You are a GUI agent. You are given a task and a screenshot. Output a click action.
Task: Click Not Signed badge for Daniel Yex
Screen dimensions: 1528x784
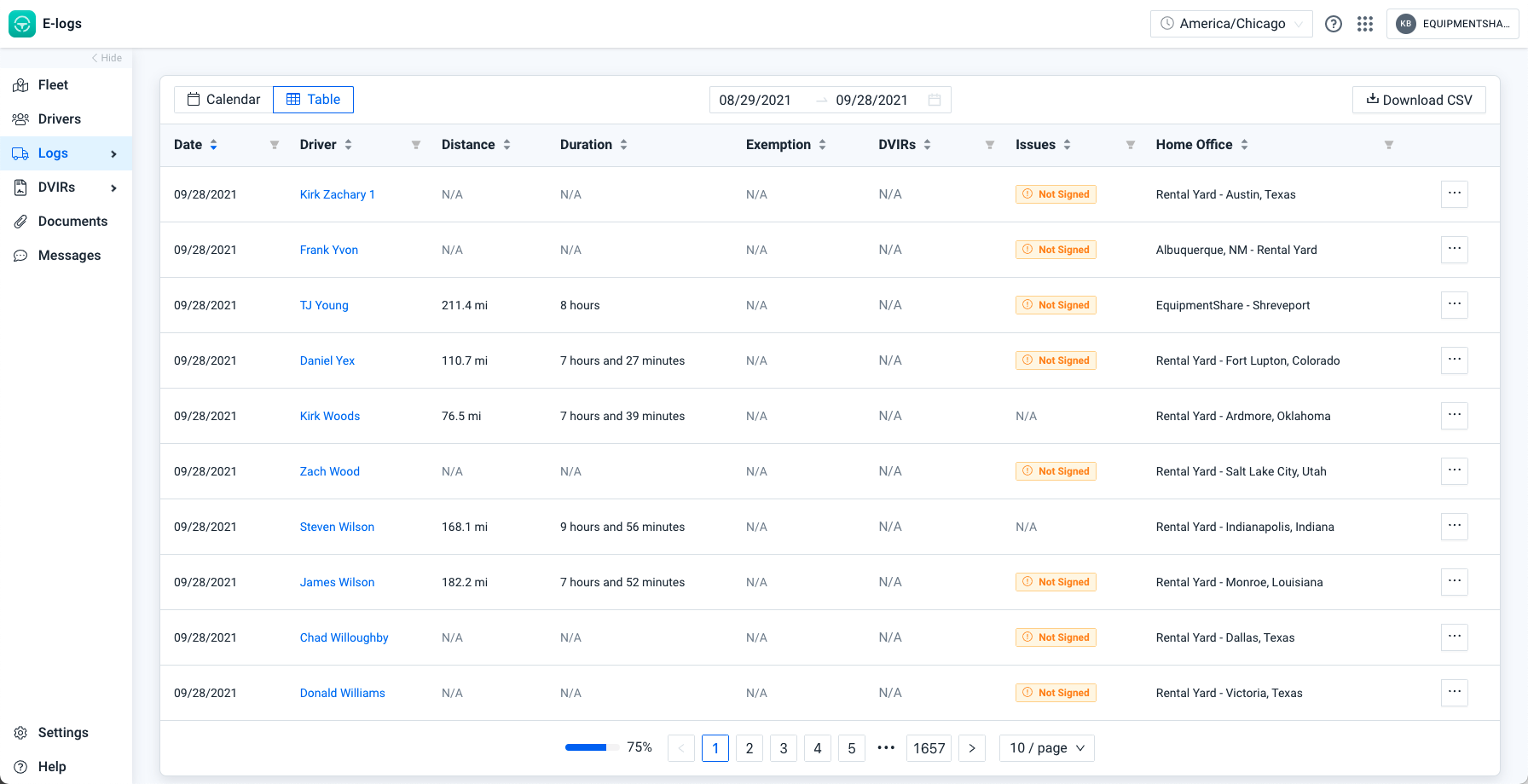[1056, 360]
